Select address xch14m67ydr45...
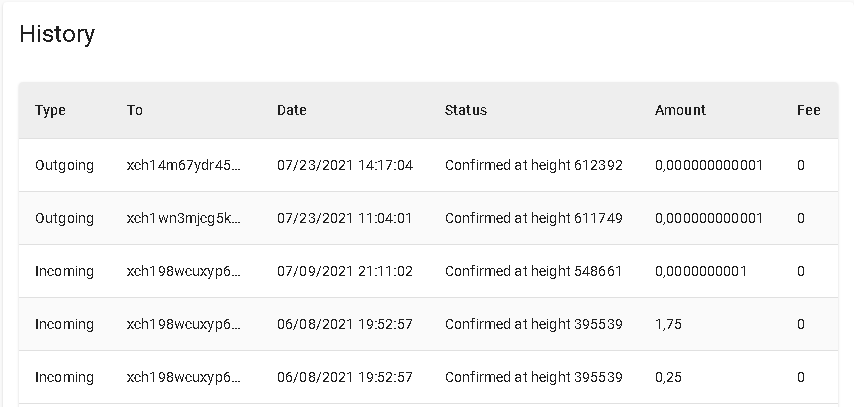854x407 pixels. (x=183, y=165)
